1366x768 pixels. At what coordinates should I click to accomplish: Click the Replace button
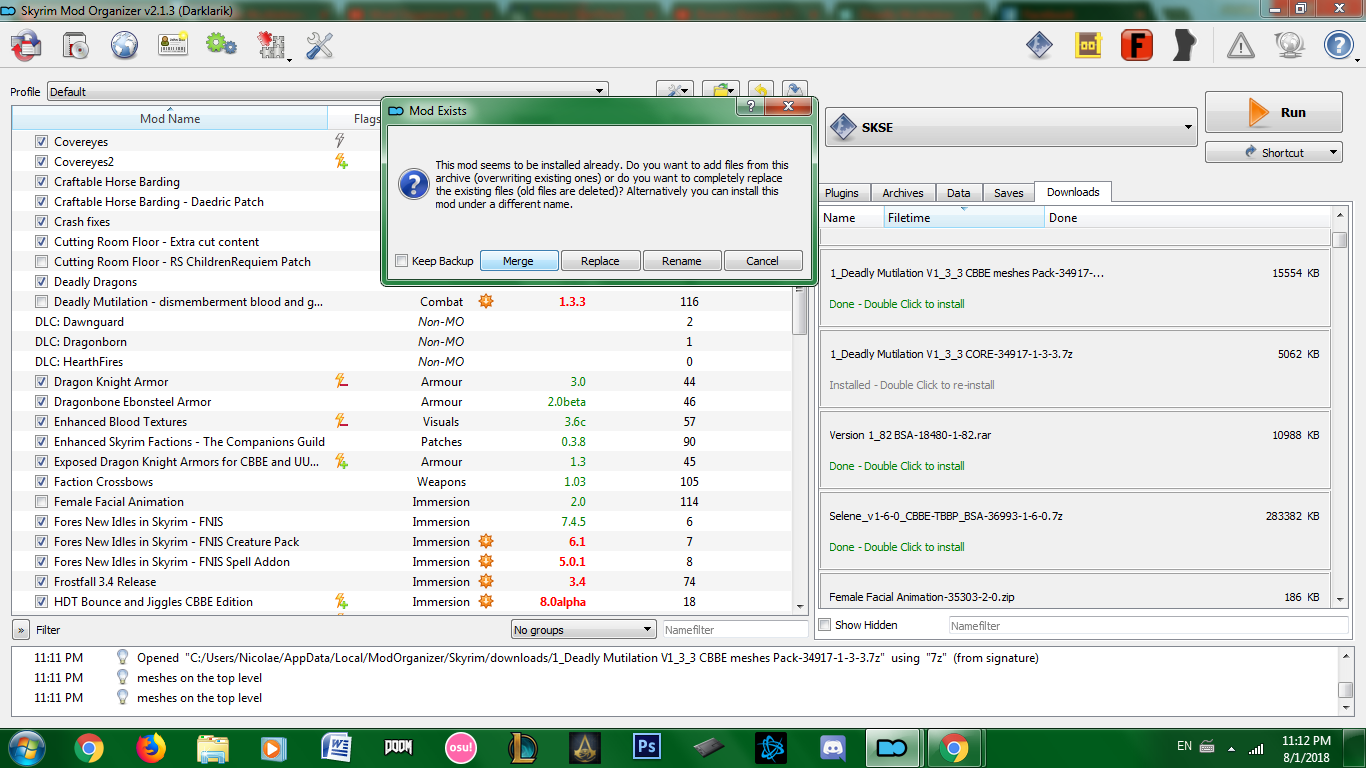click(600, 261)
